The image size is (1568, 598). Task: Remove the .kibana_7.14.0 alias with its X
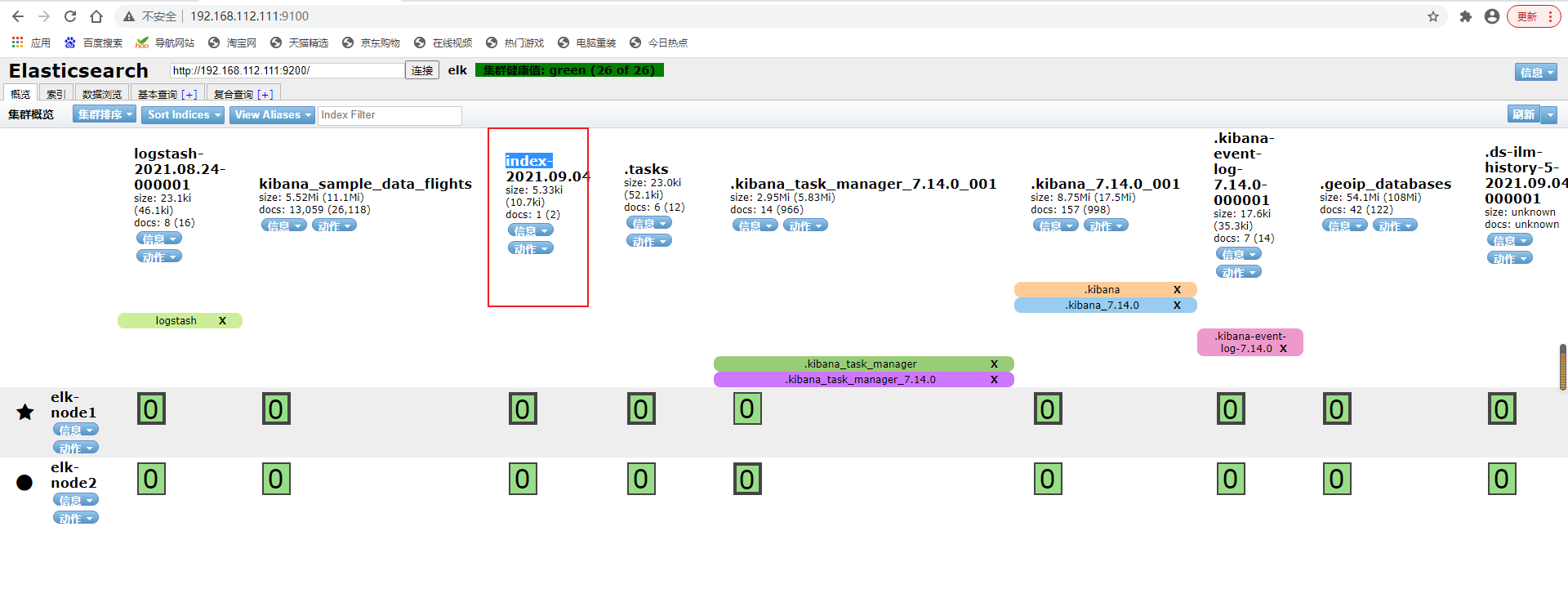(1177, 306)
